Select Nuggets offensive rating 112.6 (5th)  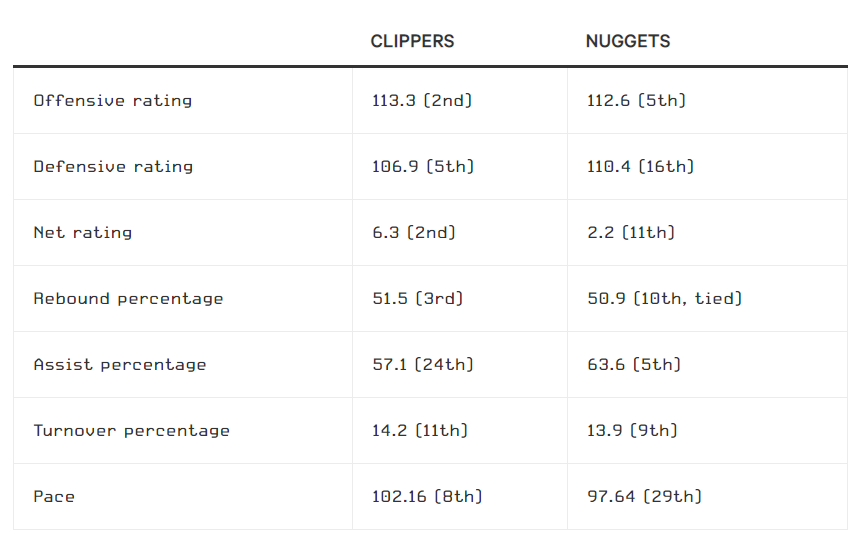coord(636,100)
